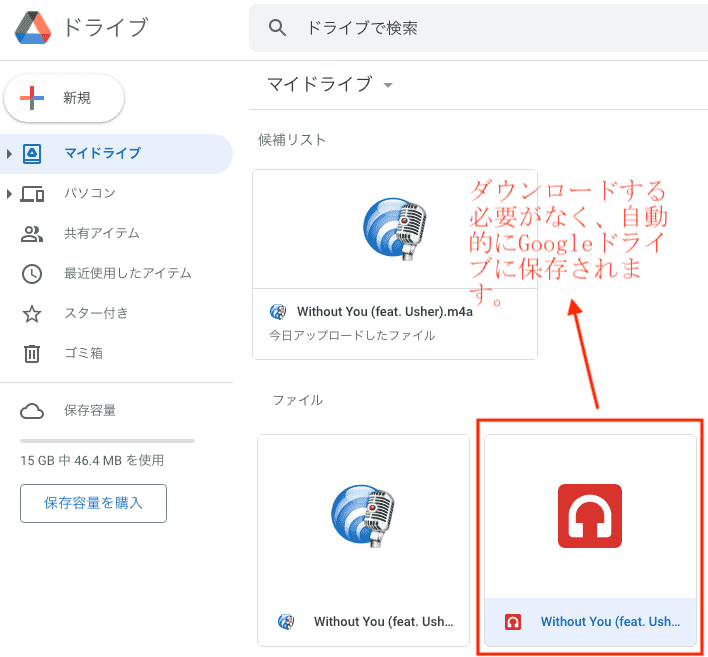Viewport: 708px width, 657px height.
Task: Click the small red headphone icon in card footer
Action: click(x=513, y=622)
